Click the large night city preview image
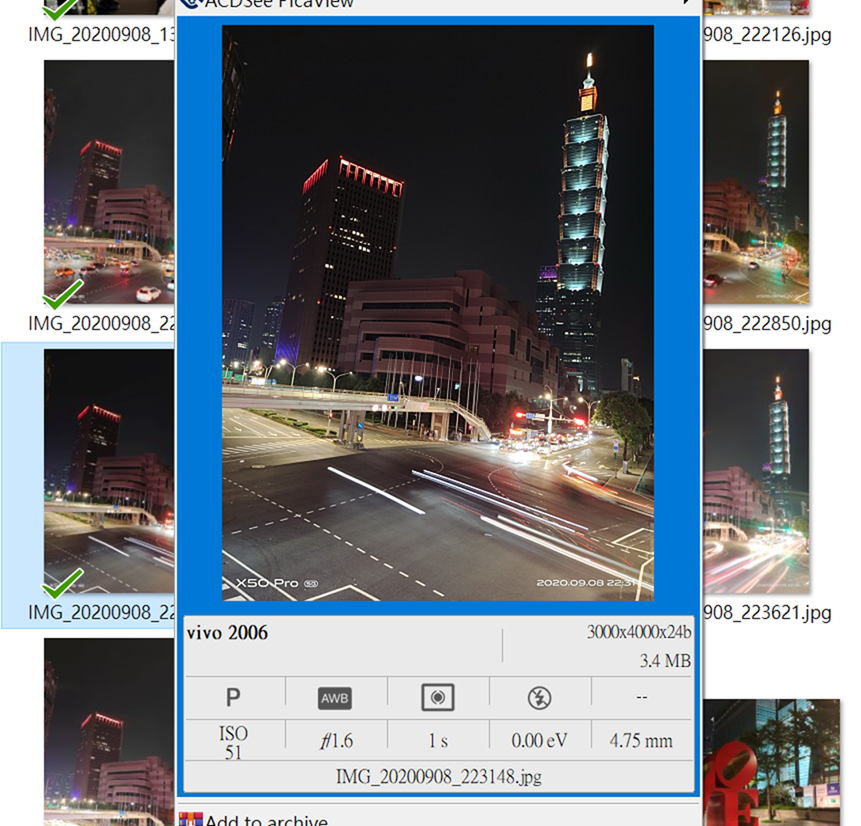Screen dimensions: 861x826 point(438,313)
